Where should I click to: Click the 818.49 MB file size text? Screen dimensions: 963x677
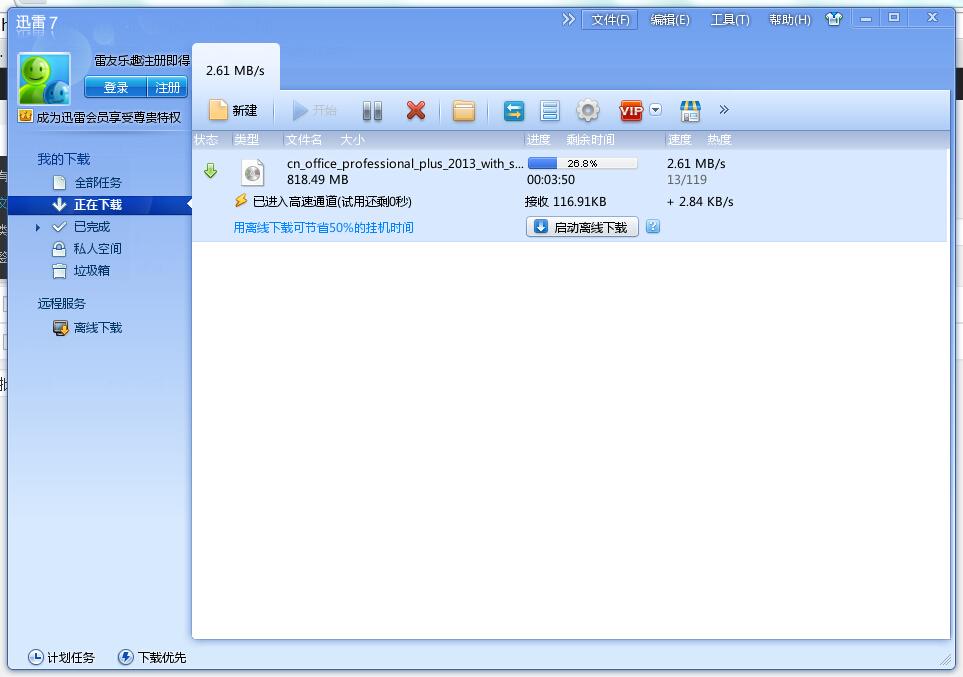point(318,179)
